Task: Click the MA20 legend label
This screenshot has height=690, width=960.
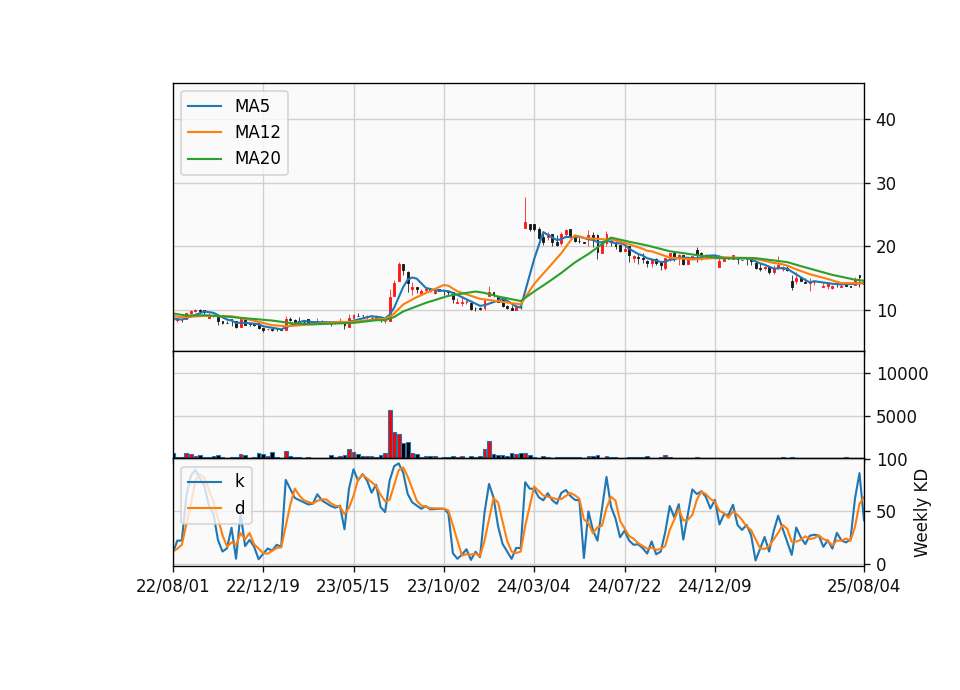Action: 257,158
